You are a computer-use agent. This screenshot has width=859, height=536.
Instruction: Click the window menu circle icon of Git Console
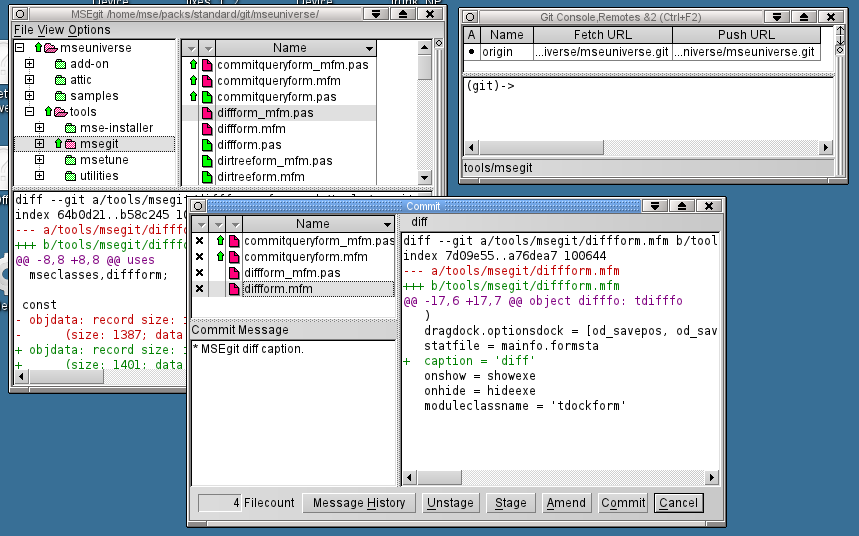(x=470, y=17)
